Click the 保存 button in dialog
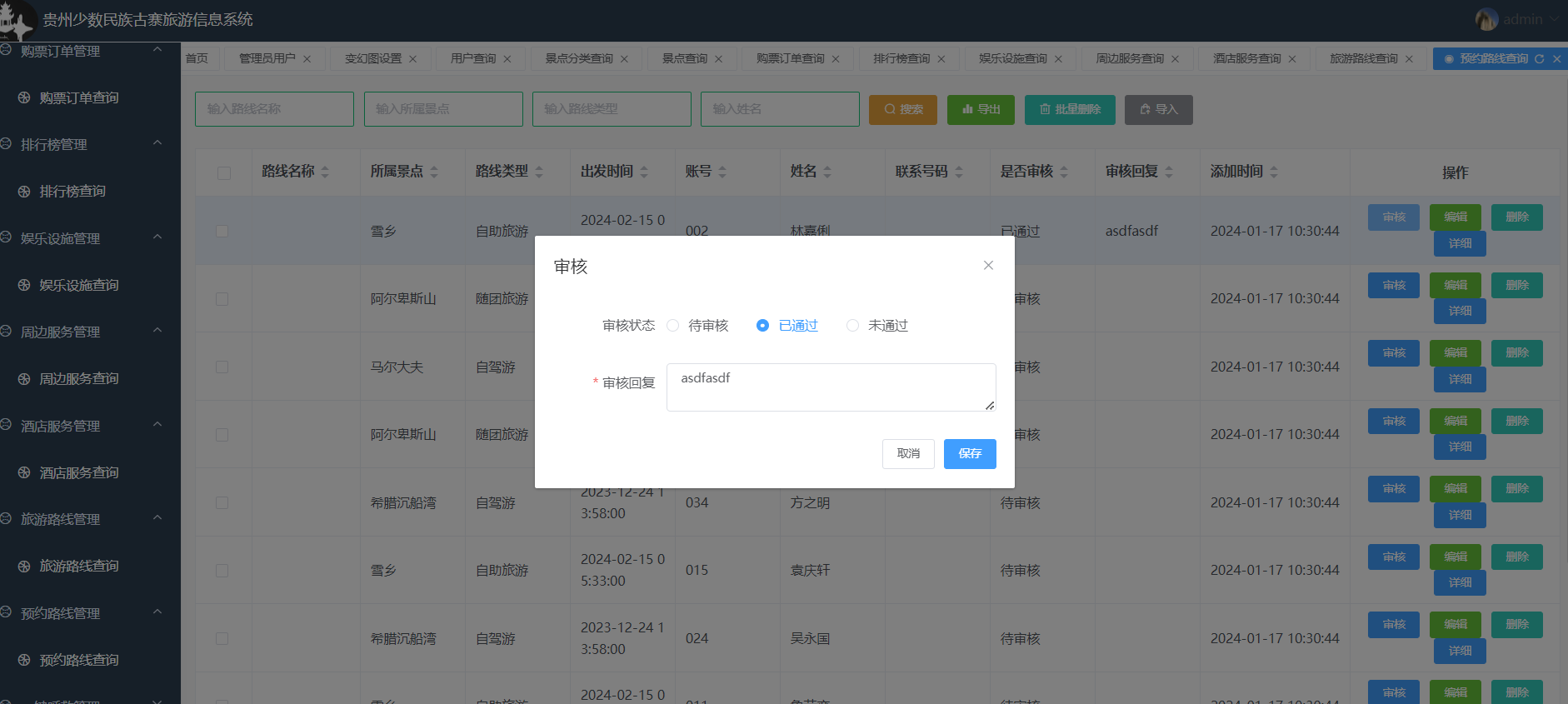The image size is (1568, 704). tap(970, 454)
